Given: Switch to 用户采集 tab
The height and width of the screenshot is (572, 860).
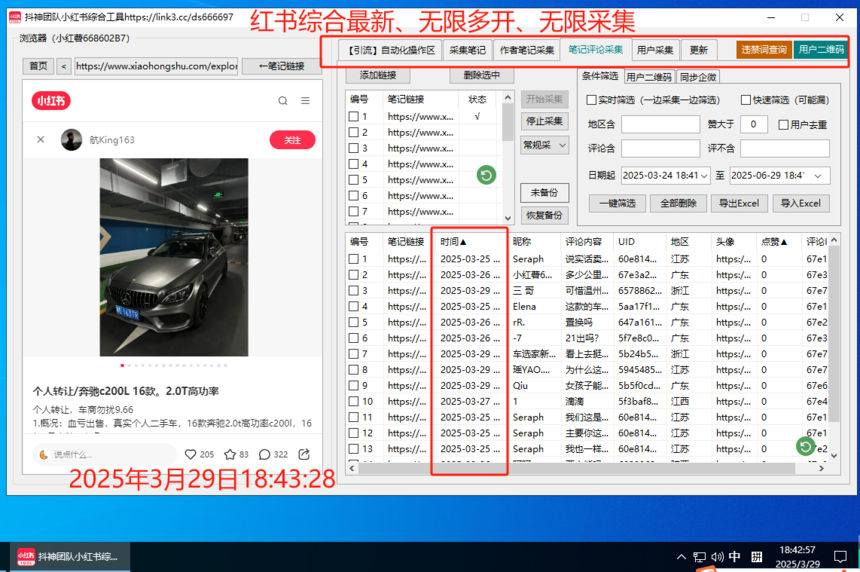Looking at the screenshot, I should pos(655,50).
